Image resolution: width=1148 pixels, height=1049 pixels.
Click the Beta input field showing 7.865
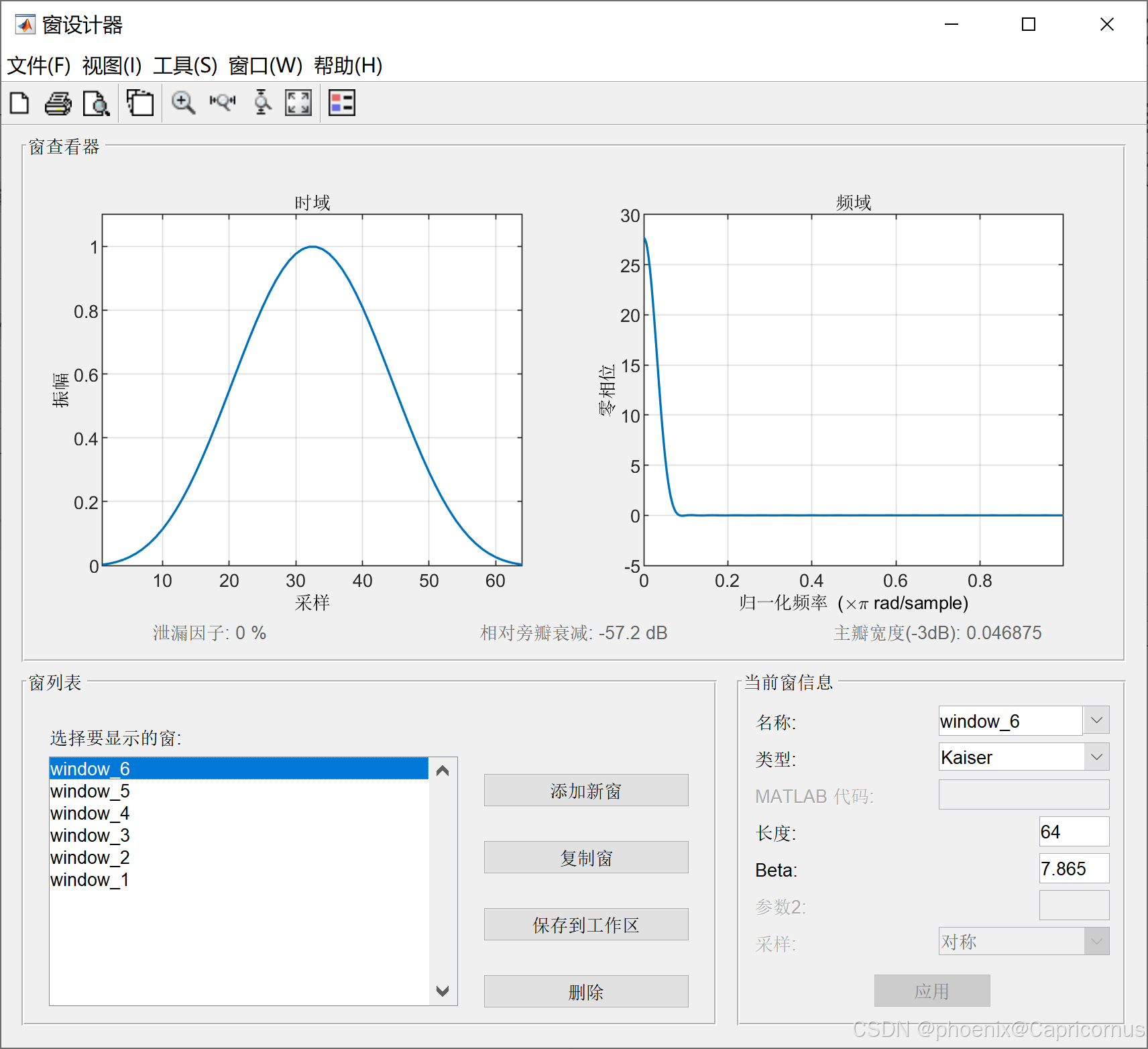[1074, 869]
